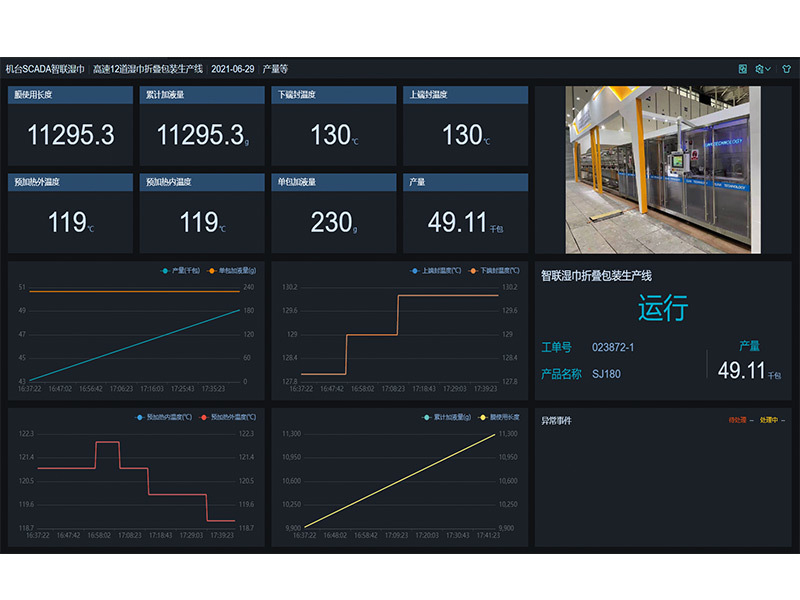Image resolution: width=800 pixels, height=600 pixels.
Task: Click the shirt-shaped theme icon
Action: pos(786,69)
